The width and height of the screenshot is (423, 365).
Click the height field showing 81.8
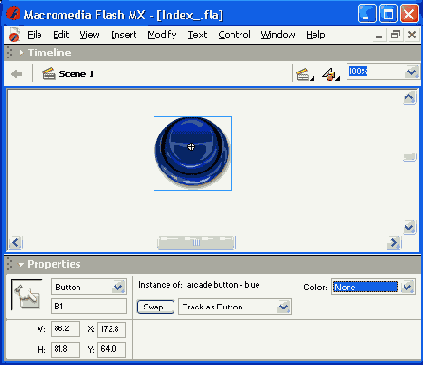[65, 349]
